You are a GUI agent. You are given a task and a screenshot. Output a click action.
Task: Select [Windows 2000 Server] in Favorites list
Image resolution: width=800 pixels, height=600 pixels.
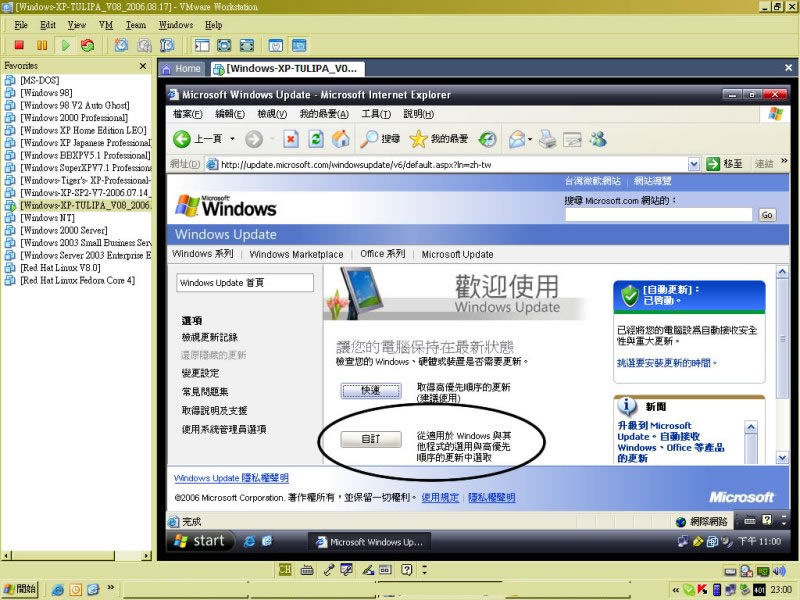64,230
